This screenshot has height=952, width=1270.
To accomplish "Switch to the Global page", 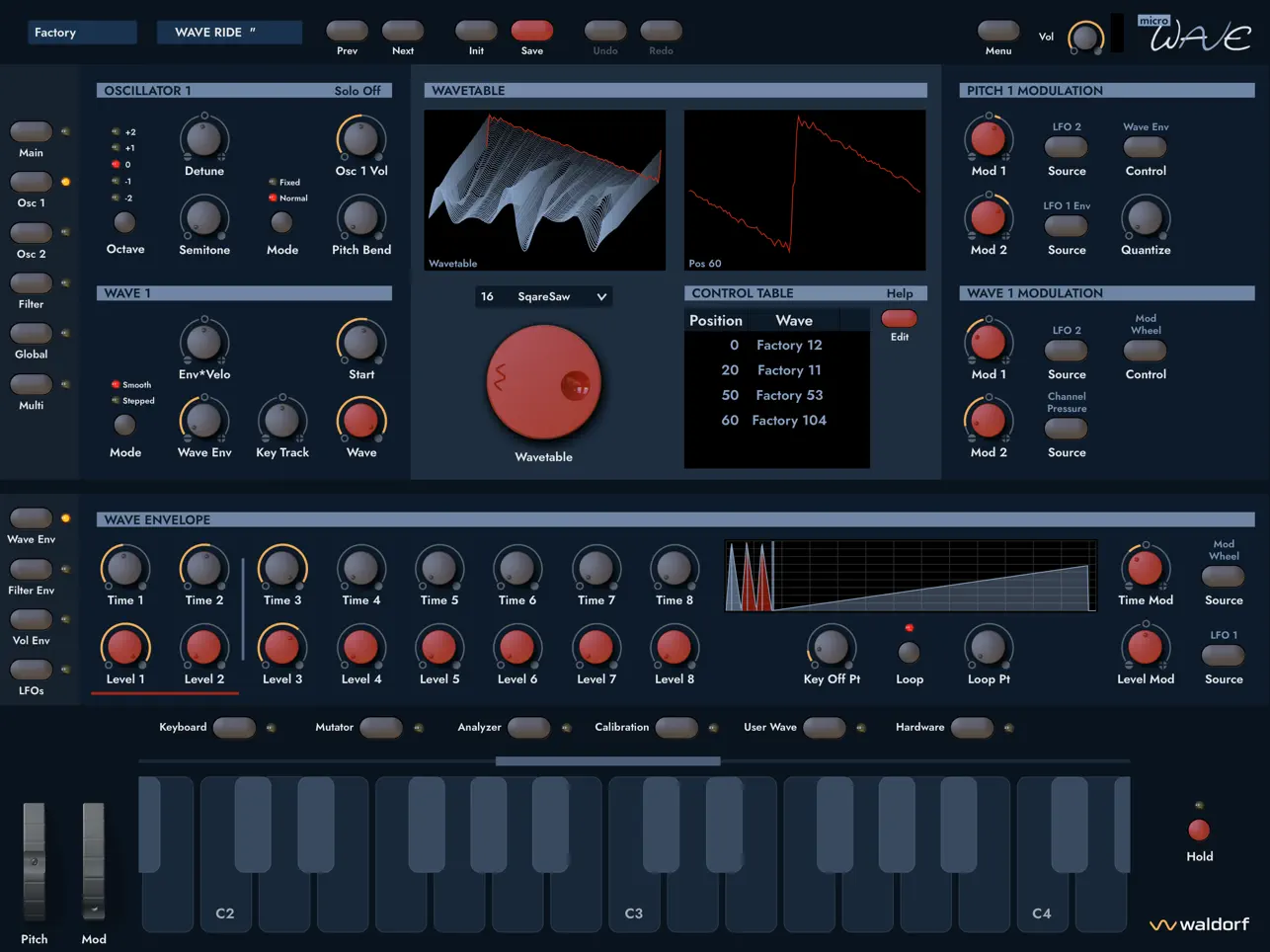I will [31, 333].
